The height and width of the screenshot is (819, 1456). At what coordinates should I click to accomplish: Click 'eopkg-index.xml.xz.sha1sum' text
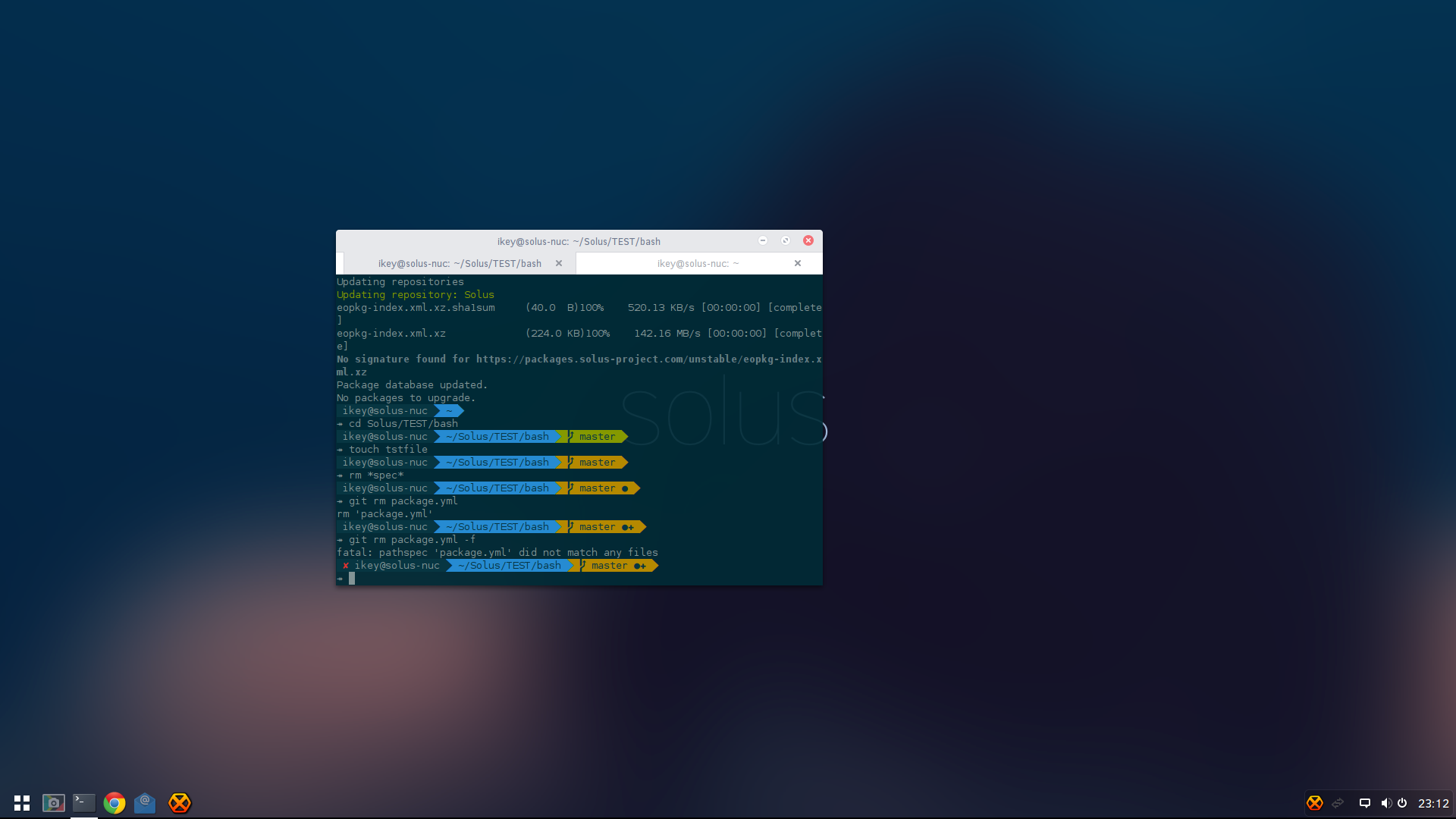click(x=416, y=308)
